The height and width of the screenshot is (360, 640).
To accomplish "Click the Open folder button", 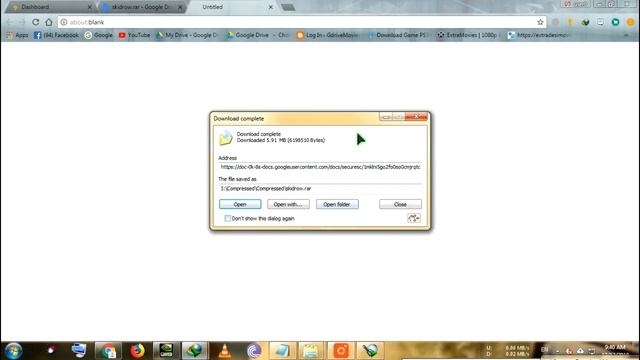I will coord(337,204).
